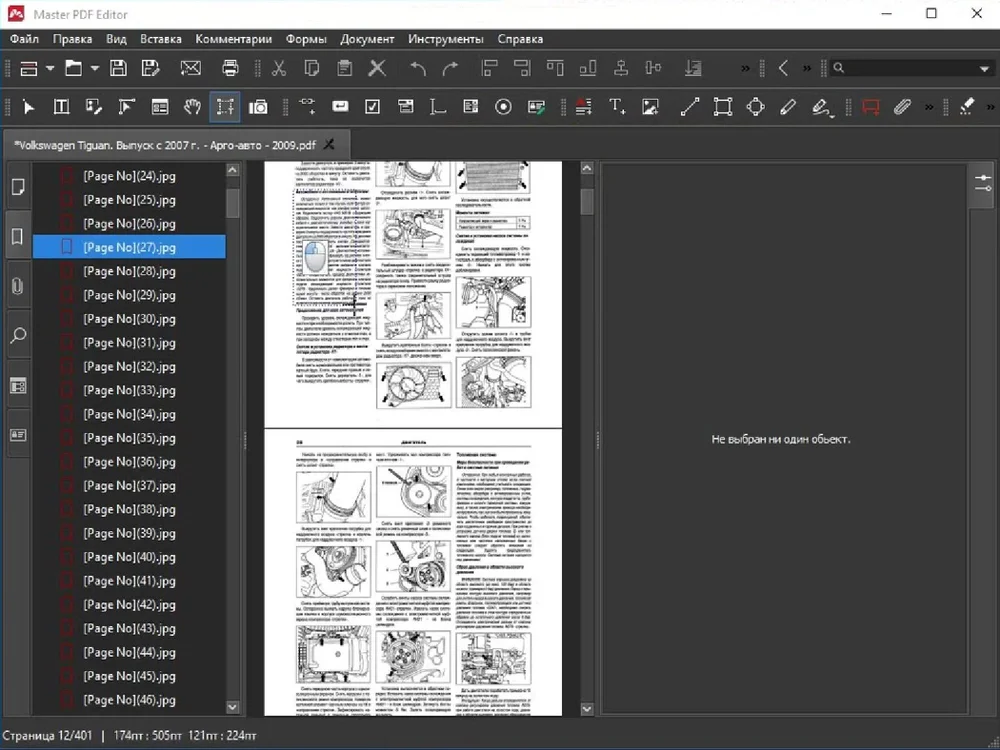Expand hidden toolbar items after attachment icon
Image resolution: width=1000 pixels, height=750 pixels.
929,107
